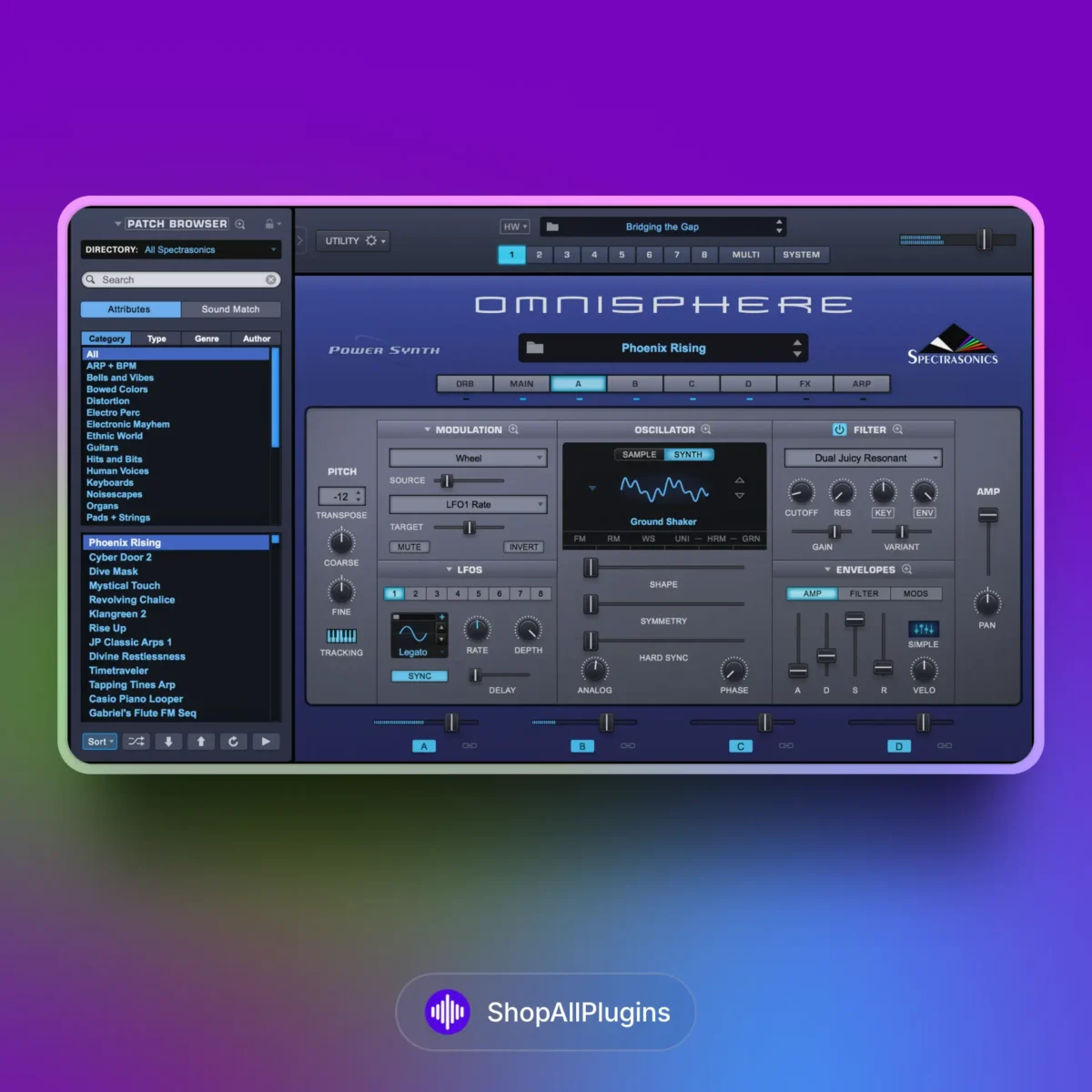Viewport: 1092px width, 1092px height.
Task: Click the Transpose -12 stepper
Action: [341, 496]
